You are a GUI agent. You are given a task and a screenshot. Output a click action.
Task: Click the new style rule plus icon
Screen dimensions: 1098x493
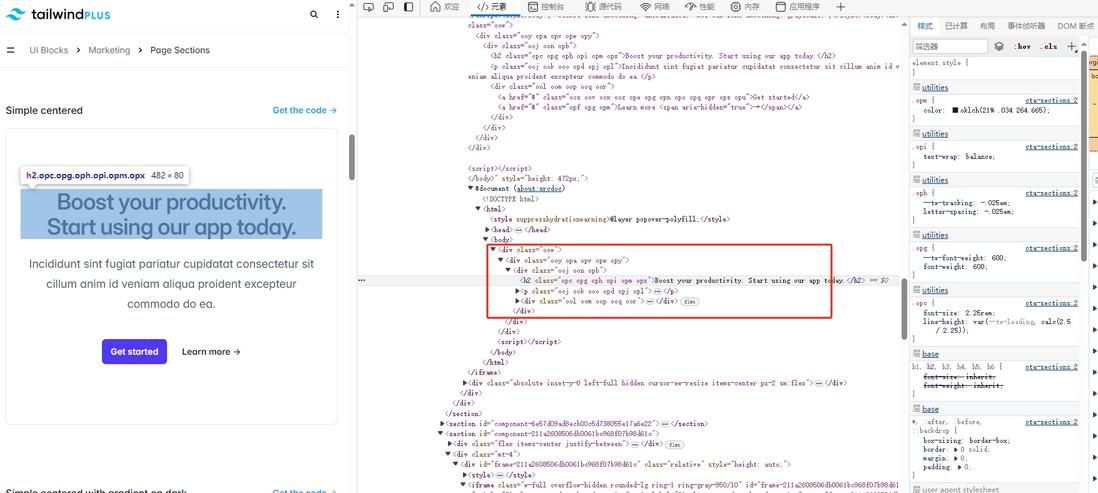pos(1071,46)
